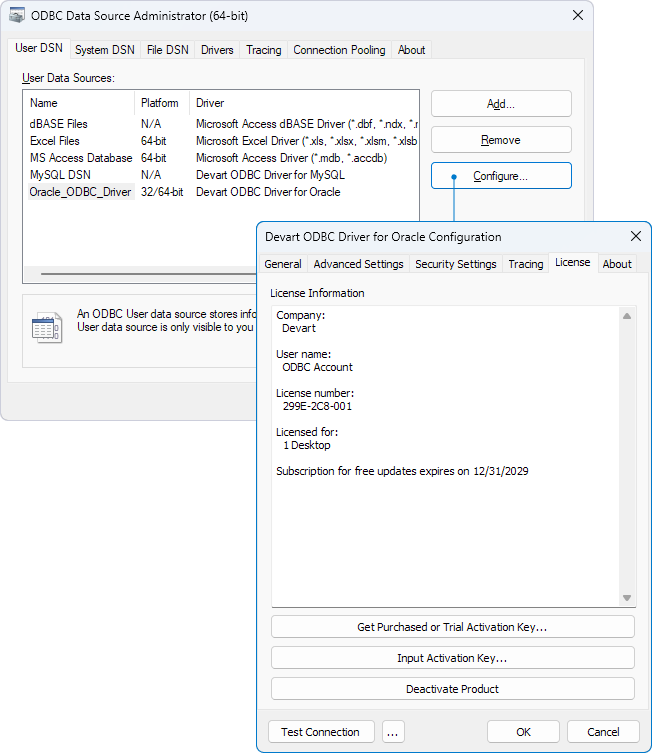
Task: Click the 32/64-bit platform cell
Action: [162, 192]
